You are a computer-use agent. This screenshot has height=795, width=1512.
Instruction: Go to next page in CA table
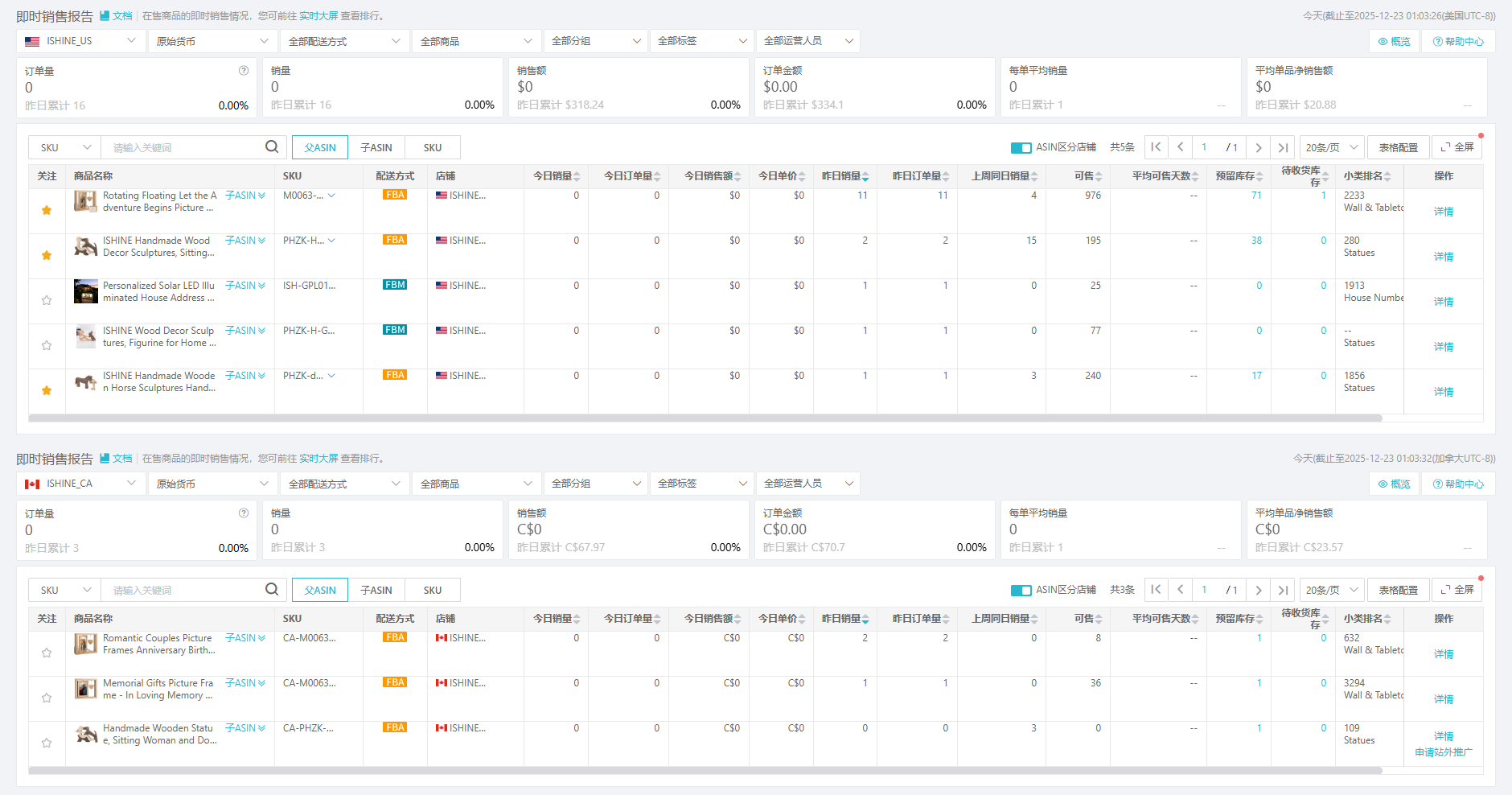coord(1259,590)
